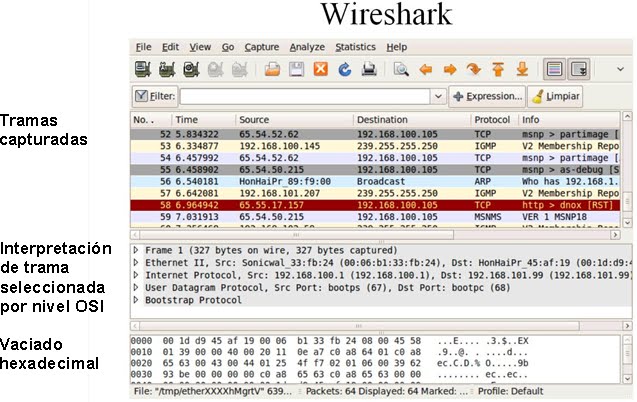Click the Expression... button
Viewport: 637px width, 402px height.
487,96
